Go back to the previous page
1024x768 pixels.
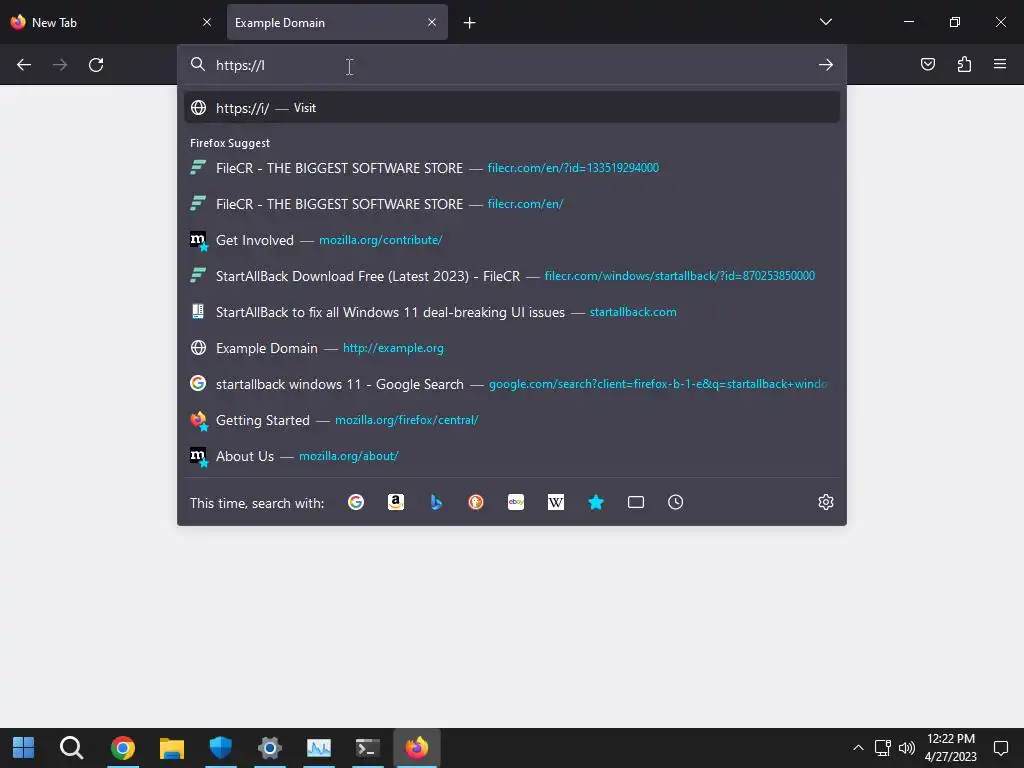coord(24,65)
